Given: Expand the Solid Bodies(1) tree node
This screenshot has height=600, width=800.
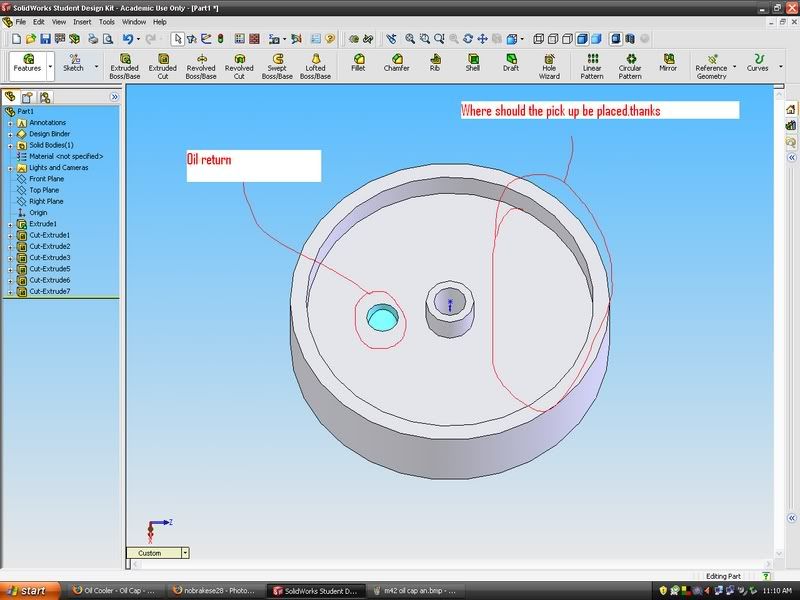Looking at the screenshot, I should pos(9,145).
